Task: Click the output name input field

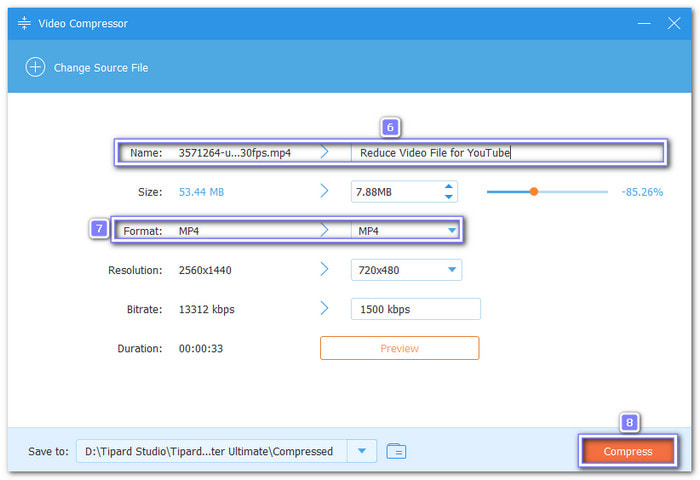Action: pos(507,153)
